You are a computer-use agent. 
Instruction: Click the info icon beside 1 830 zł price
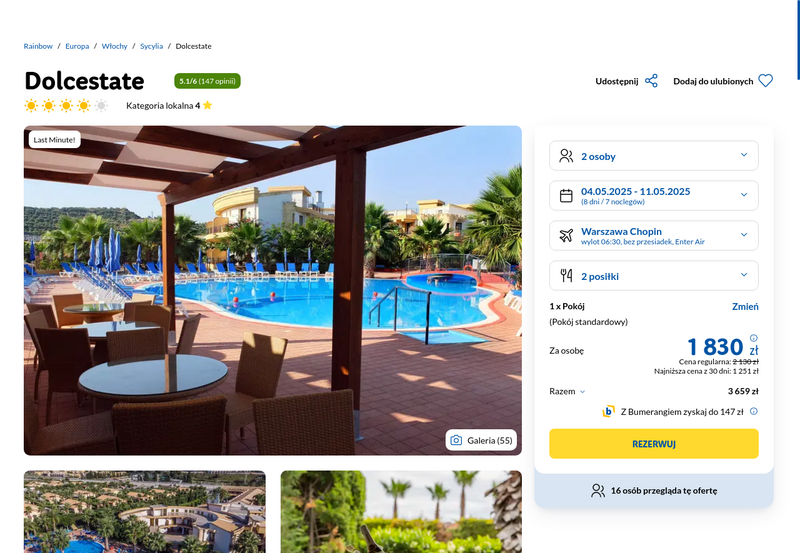coord(754,338)
